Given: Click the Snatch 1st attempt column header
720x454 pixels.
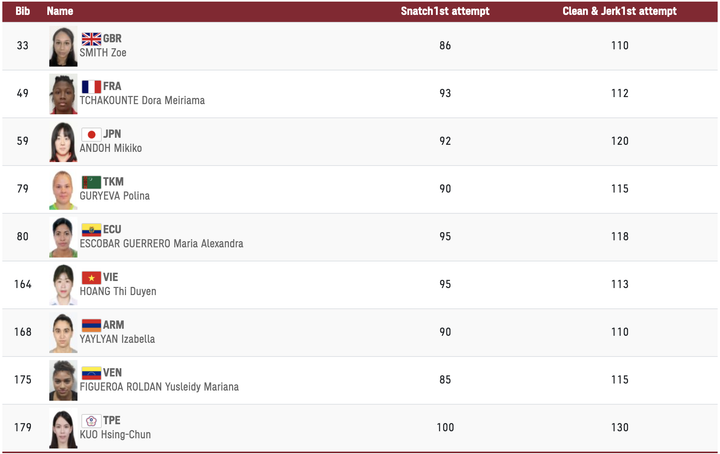Looking at the screenshot, I should [445, 11].
